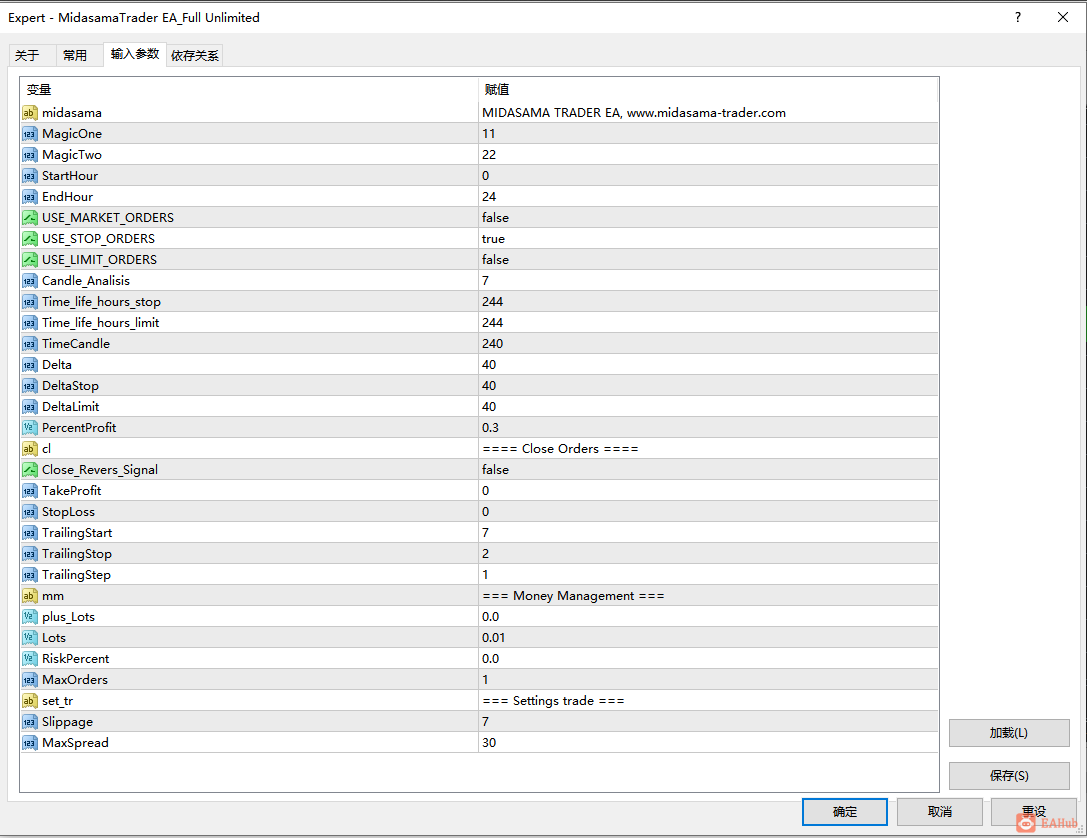Select the 输入参数 tab
This screenshot has width=1087, height=838.
point(135,54)
